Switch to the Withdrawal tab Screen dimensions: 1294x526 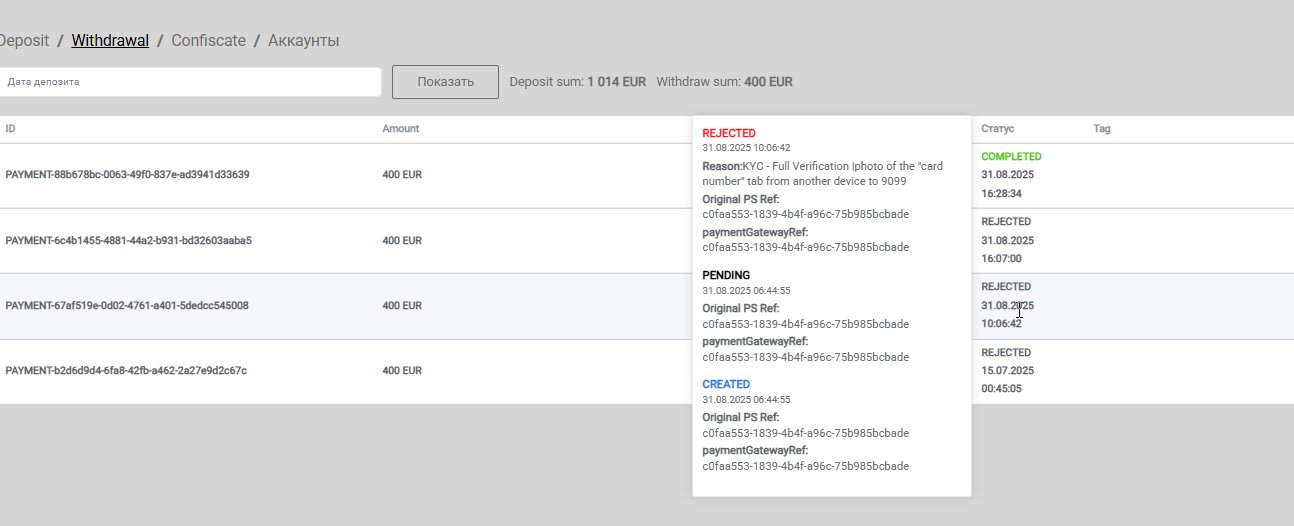point(110,41)
